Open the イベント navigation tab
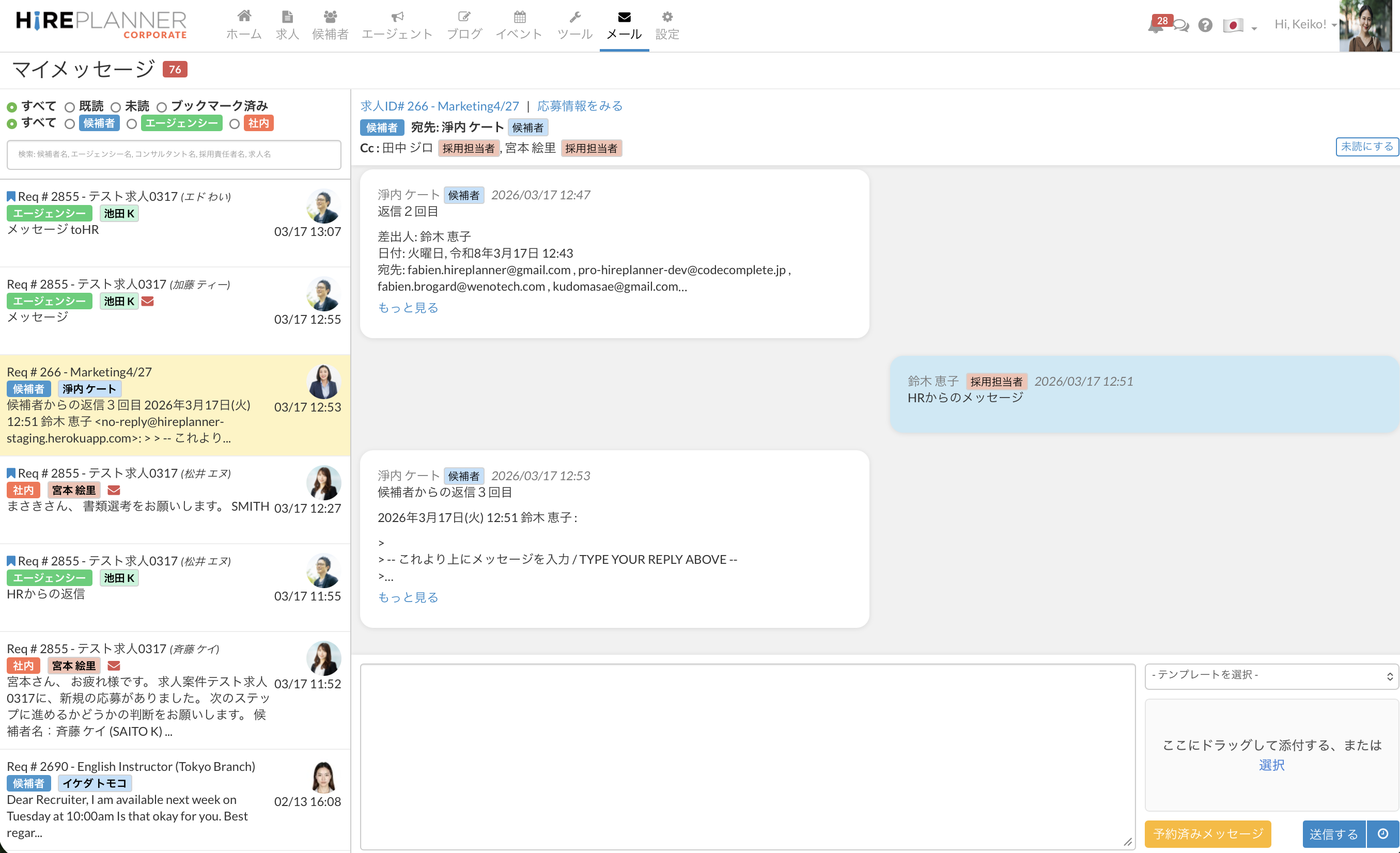Viewport: 1400px width, 853px height. [x=519, y=25]
